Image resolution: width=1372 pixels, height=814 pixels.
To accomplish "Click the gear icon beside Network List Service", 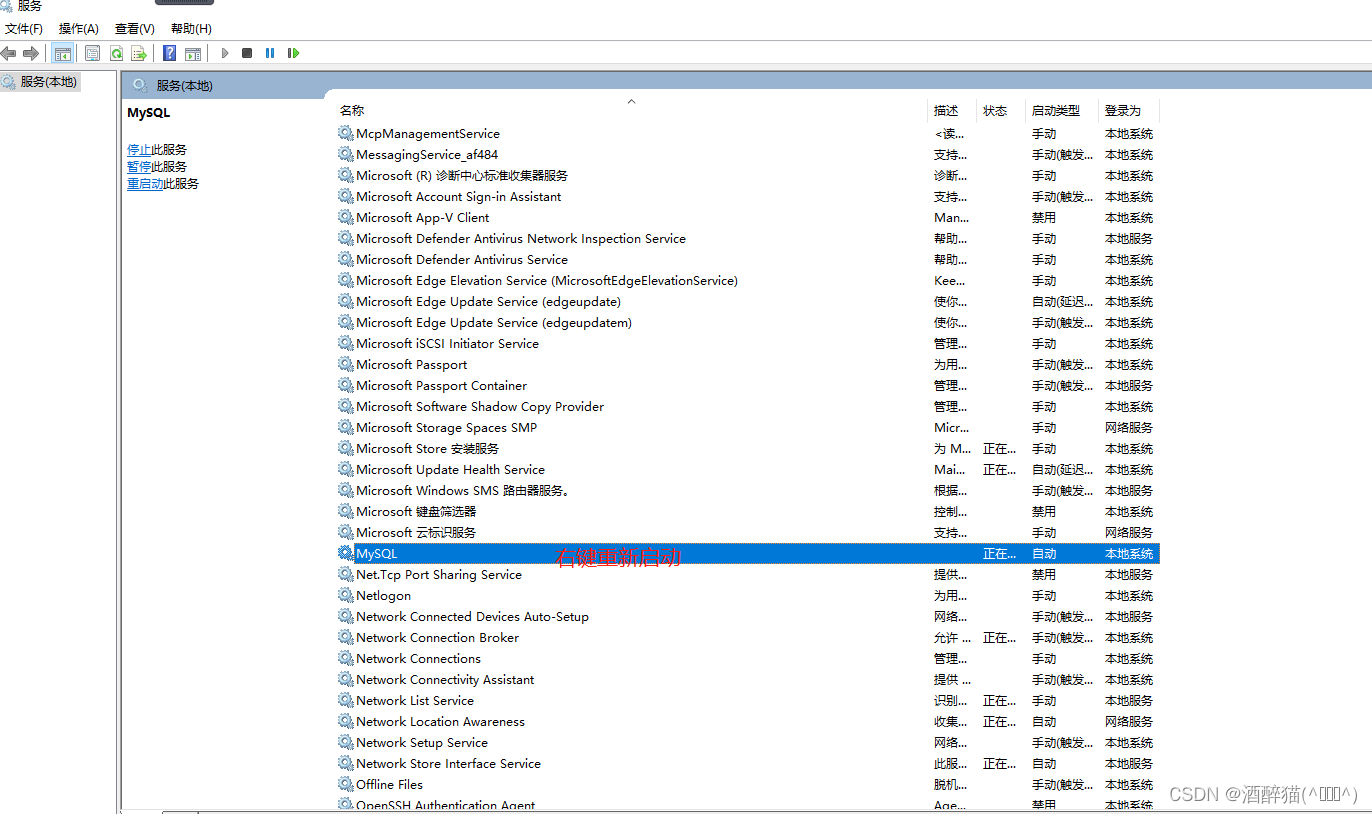I will [346, 700].
